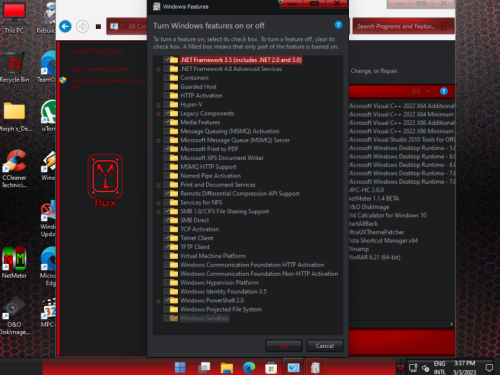Click the search magnifier icon in Programs and Features
The image size is (500, 375).
(445, 26)
